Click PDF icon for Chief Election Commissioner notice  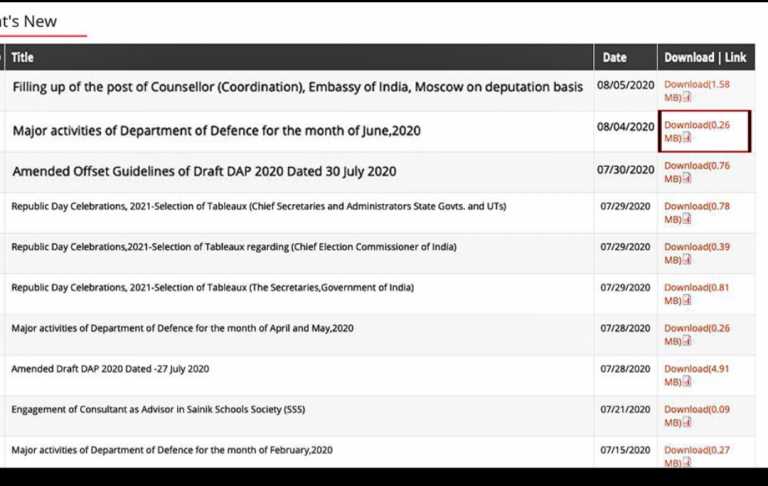[x=687, y=260]
